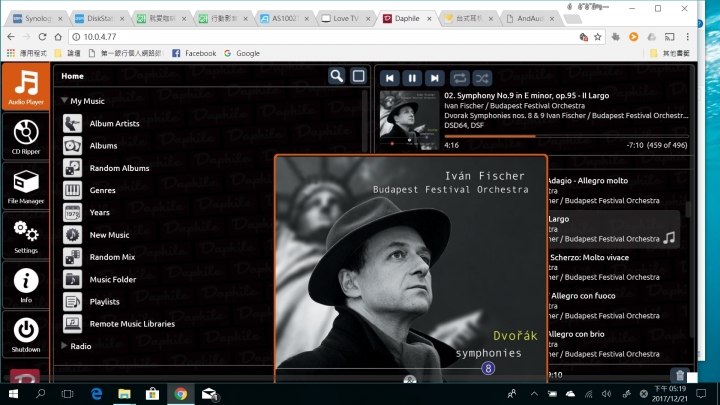Toggle repeat mode
Screen dimensions: 720x405
(460, 79)
